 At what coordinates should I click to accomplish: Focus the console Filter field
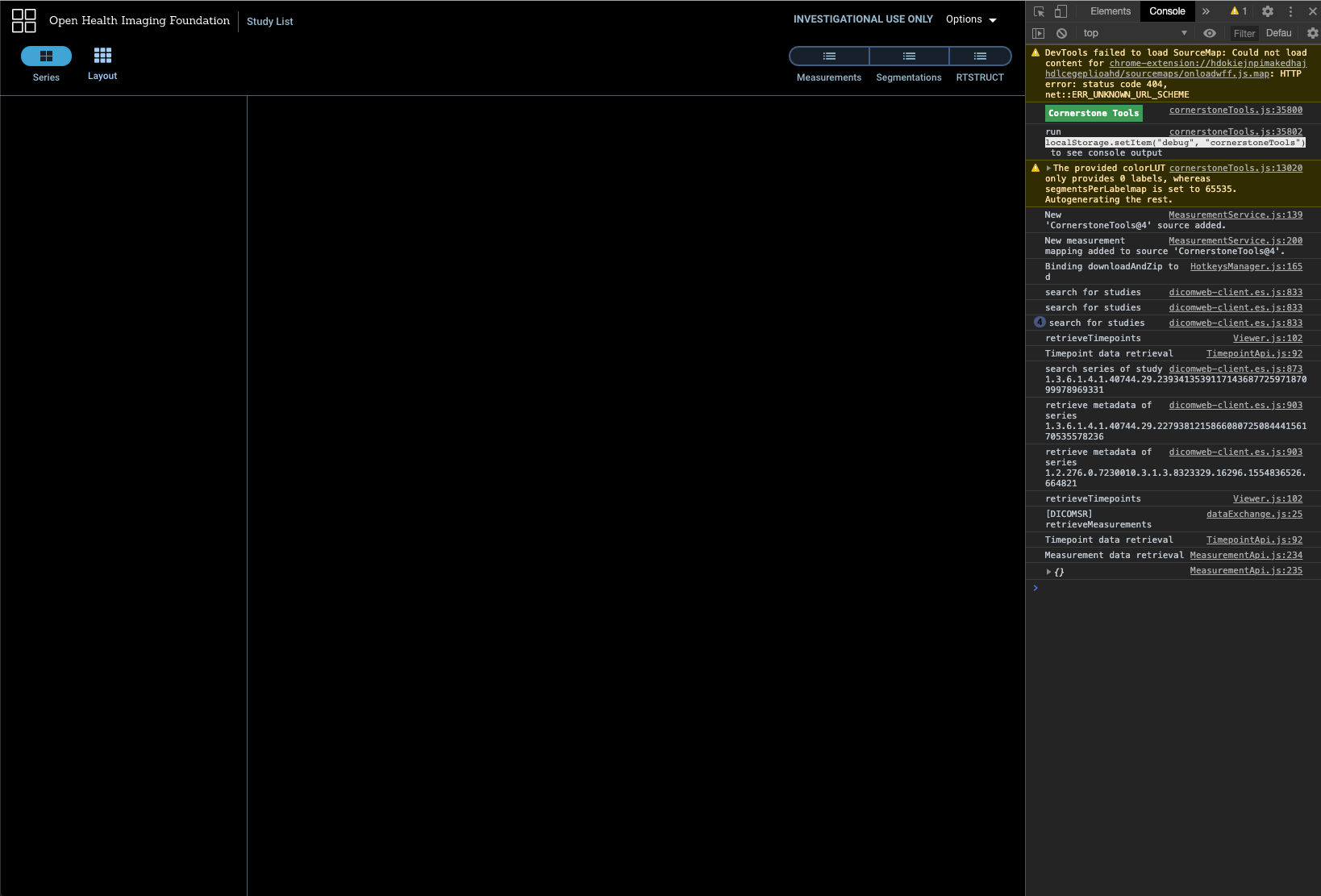coord(1244,33)
